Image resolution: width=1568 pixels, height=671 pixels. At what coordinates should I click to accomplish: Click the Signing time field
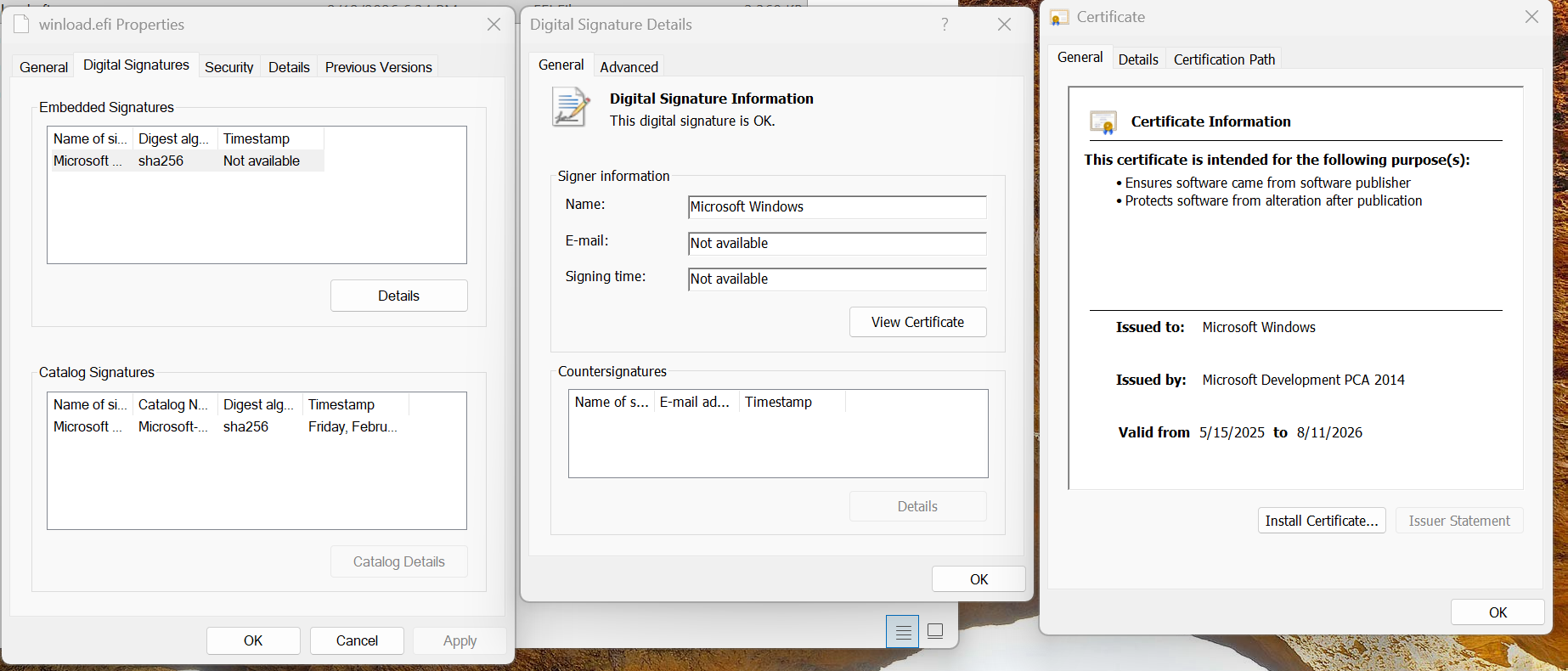click(x=837, y=279)
